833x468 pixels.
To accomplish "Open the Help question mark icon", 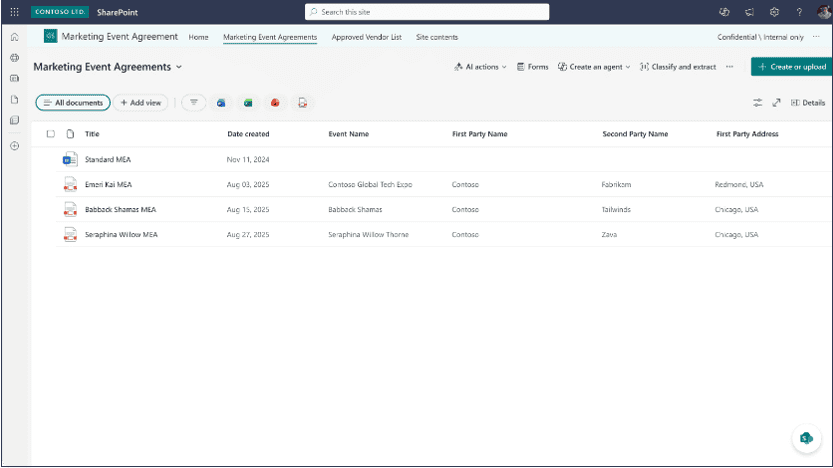I will pyautogui.click(x=799, y=12).
